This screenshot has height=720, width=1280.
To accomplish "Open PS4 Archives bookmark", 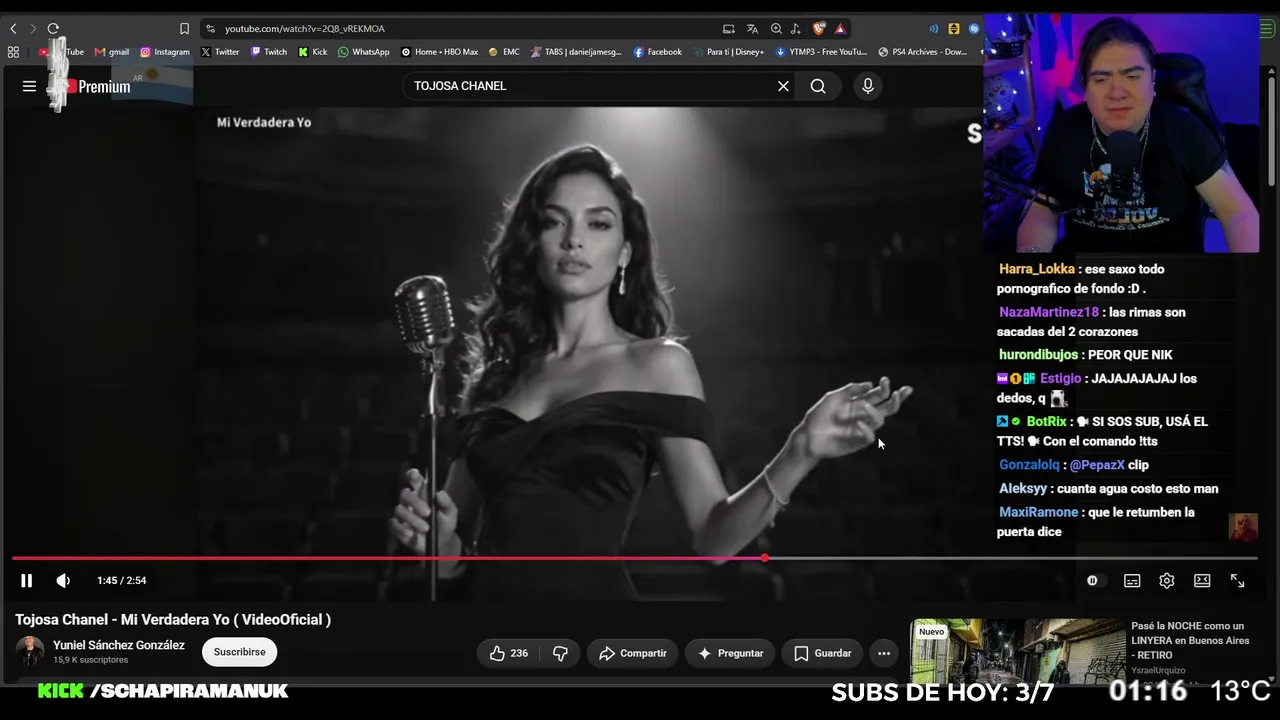I will pos(923,52).
